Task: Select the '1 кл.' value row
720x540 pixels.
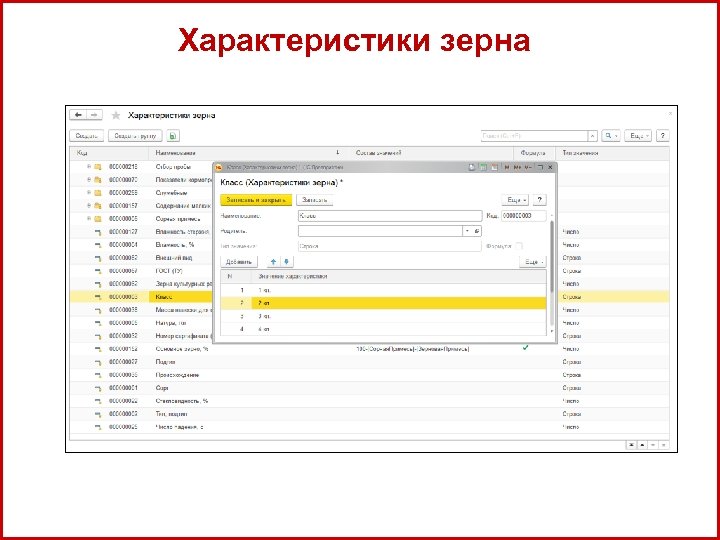Action: [x=383, y=290]
